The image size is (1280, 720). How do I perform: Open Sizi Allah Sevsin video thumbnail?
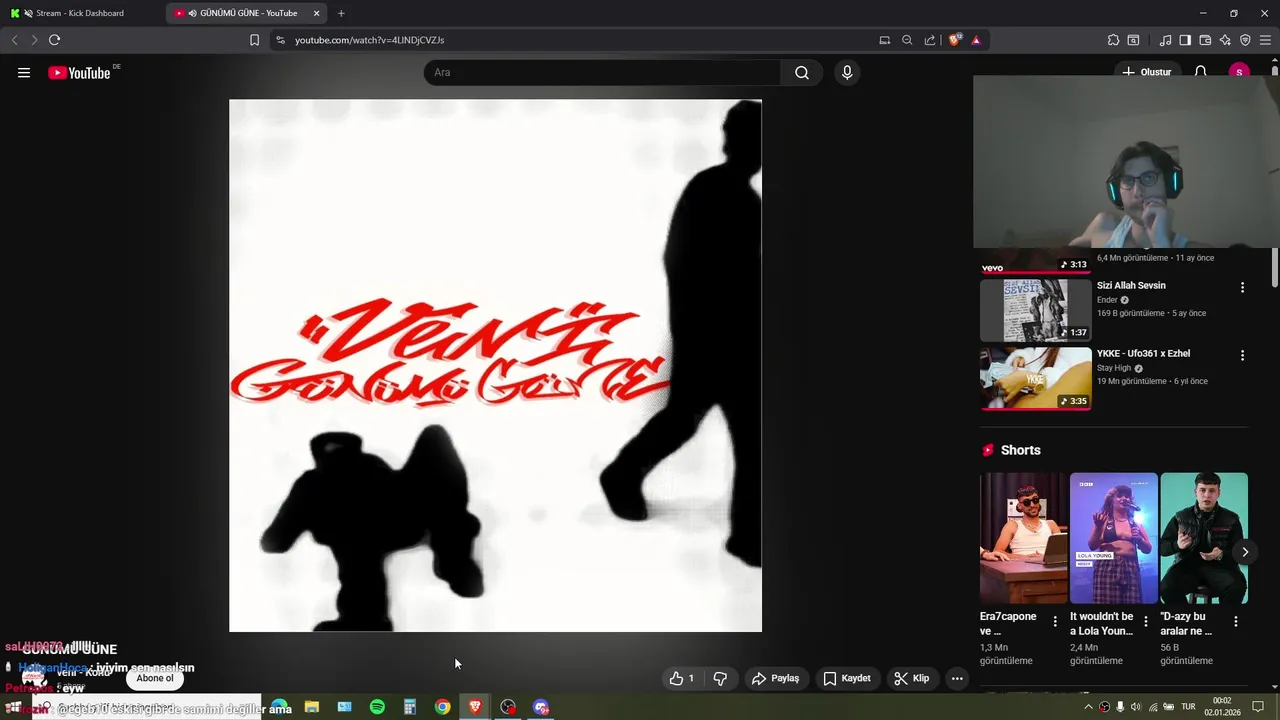[x=1035, y=310]
